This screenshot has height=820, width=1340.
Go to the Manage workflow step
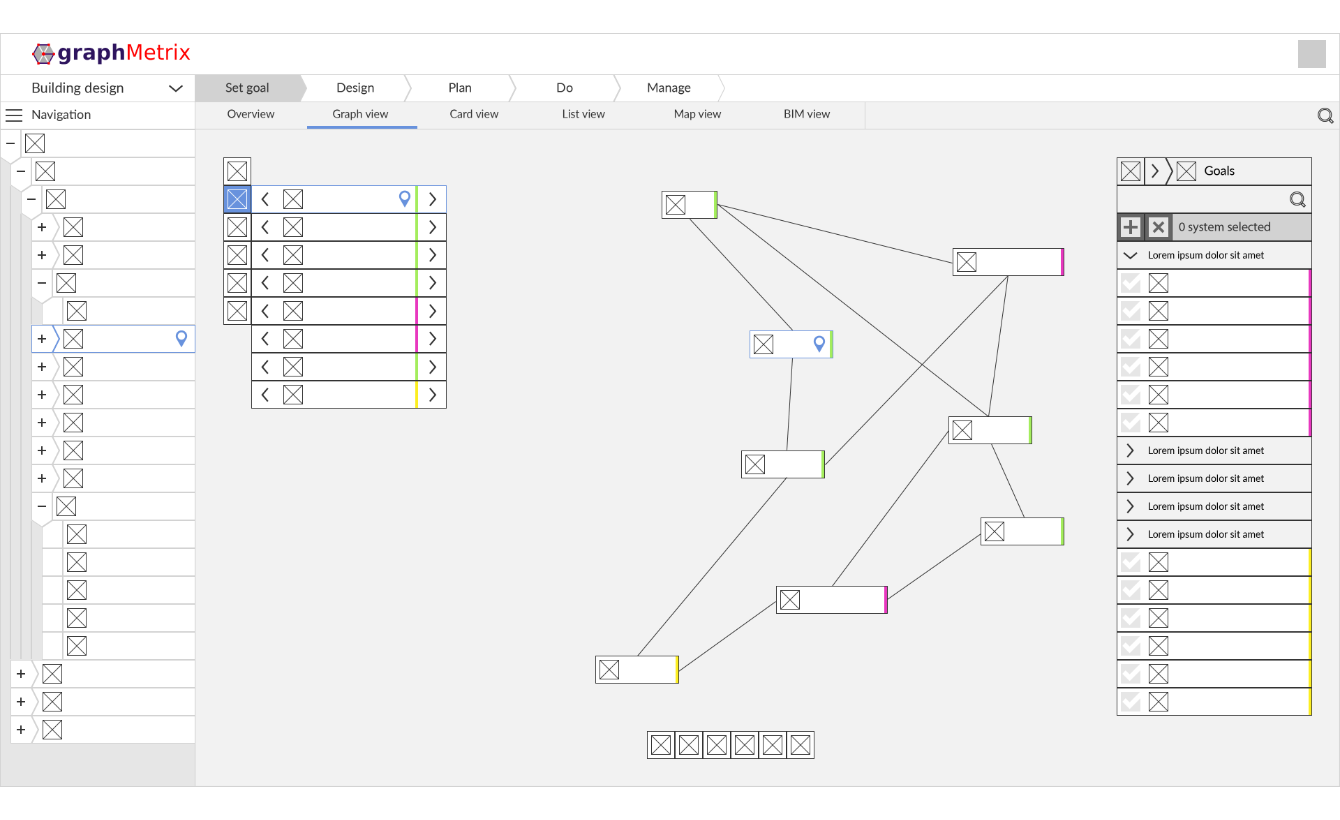tap(668, 88)
